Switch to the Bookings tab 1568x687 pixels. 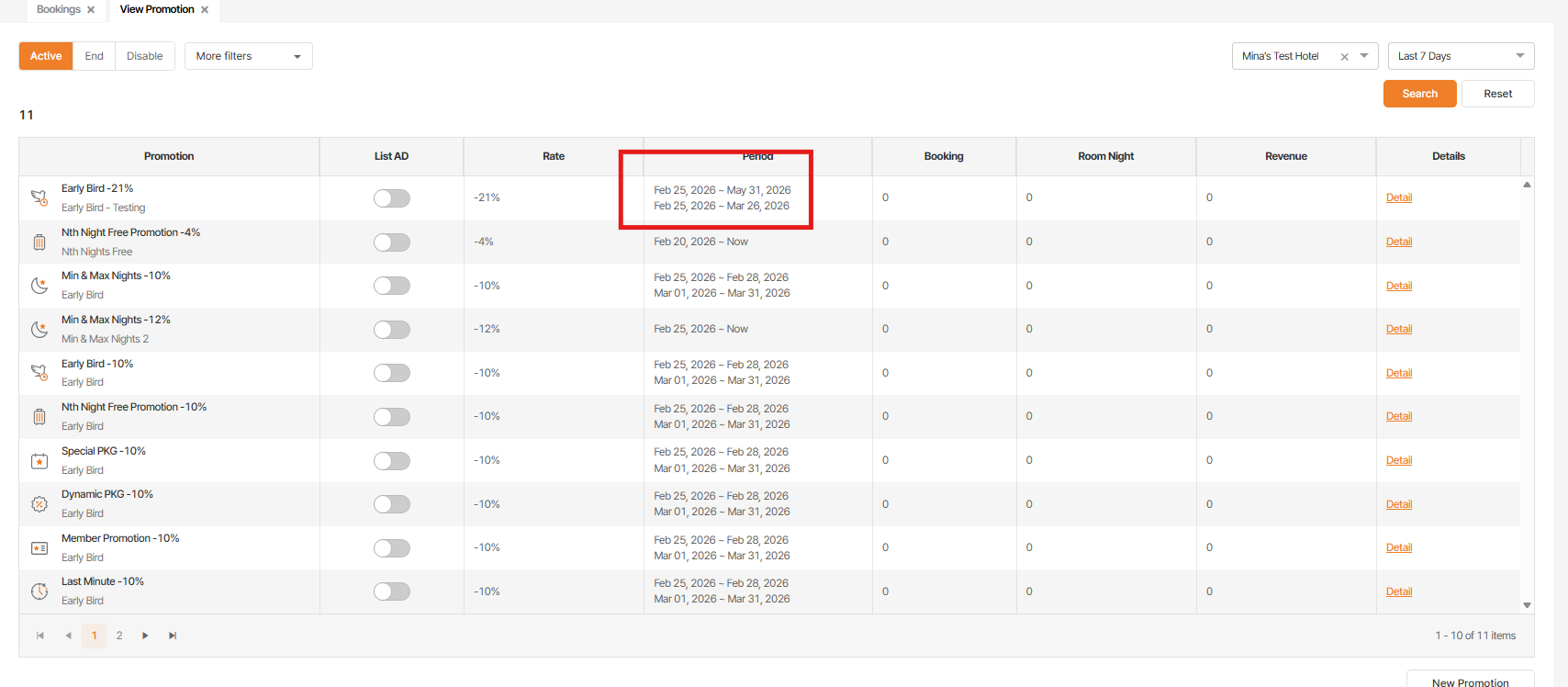(59, 9)
